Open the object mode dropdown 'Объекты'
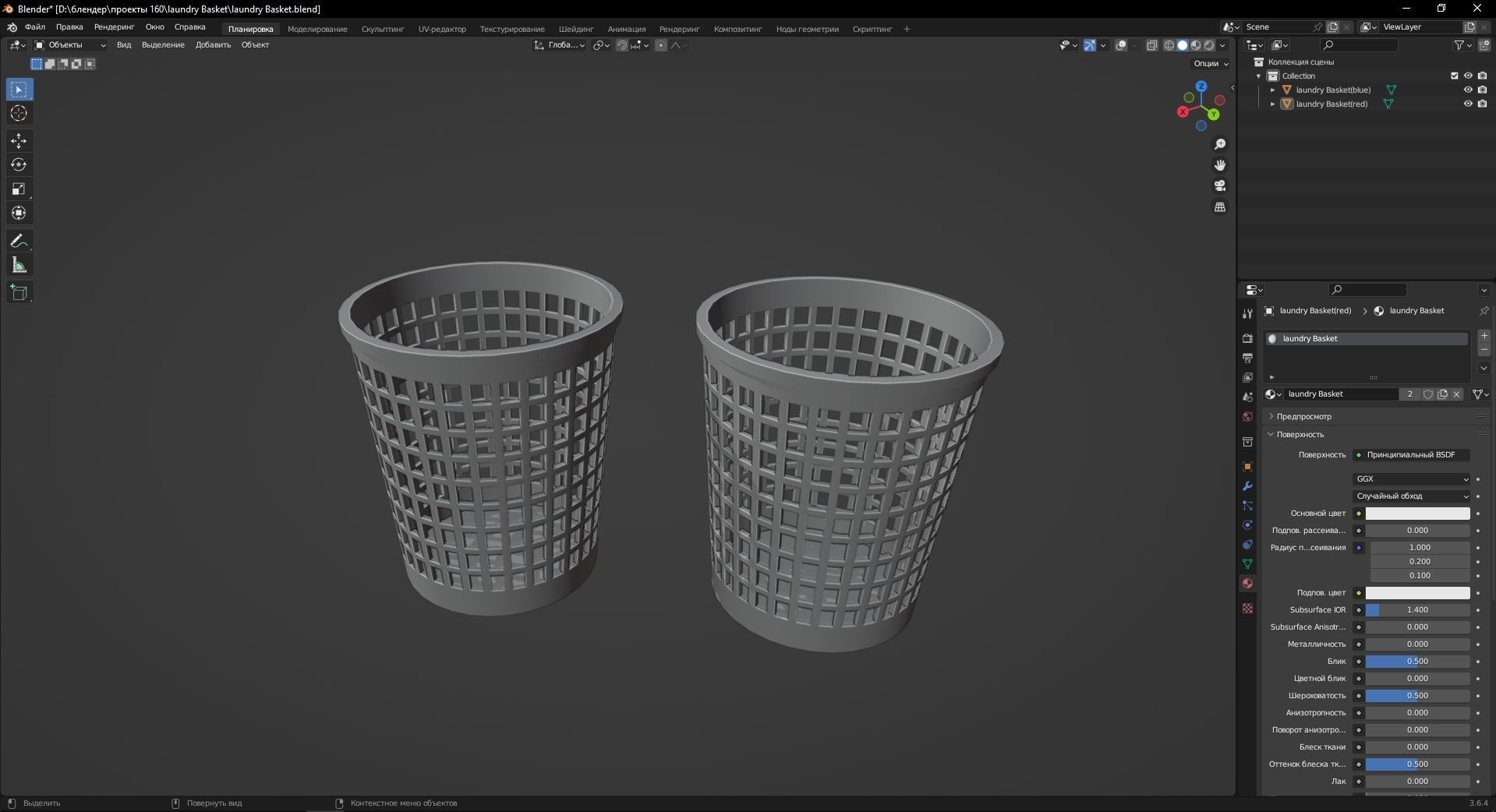Image resolution: width=1496 pixels, height=812 pixels. (70, 45)
